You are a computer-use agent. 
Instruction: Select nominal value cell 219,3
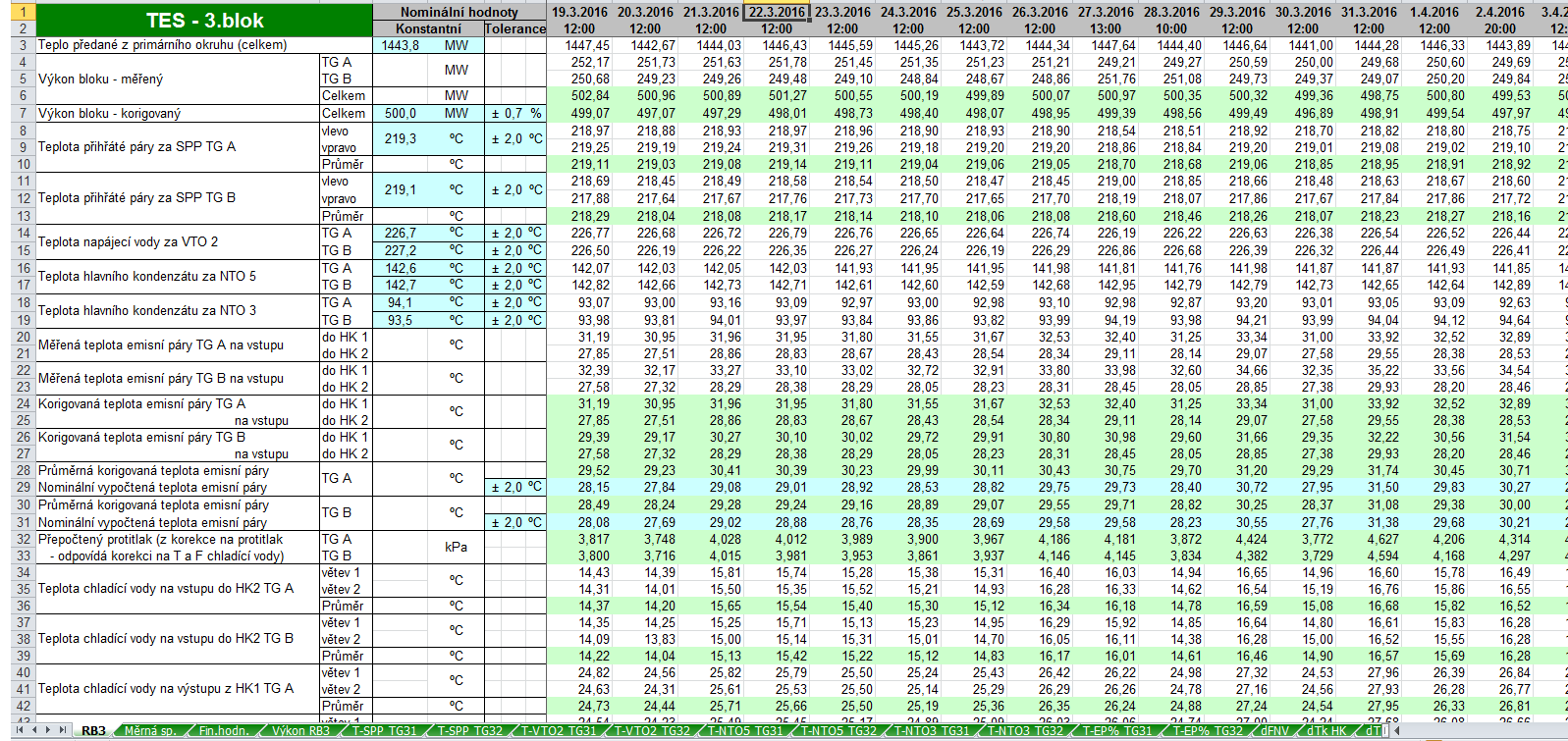click(x=401, y=138)
